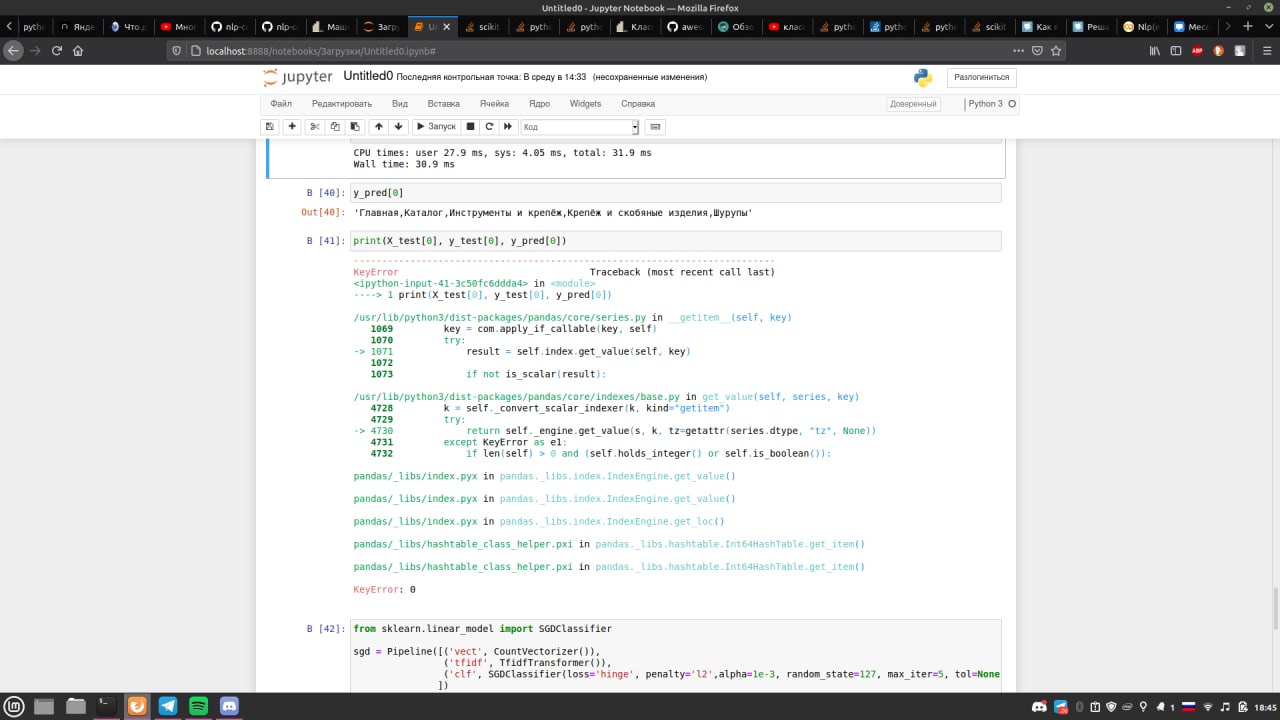This screenshot has height=720, width=1280.
Task: Open the command palette keyboard icon
Action: [655, 127]
